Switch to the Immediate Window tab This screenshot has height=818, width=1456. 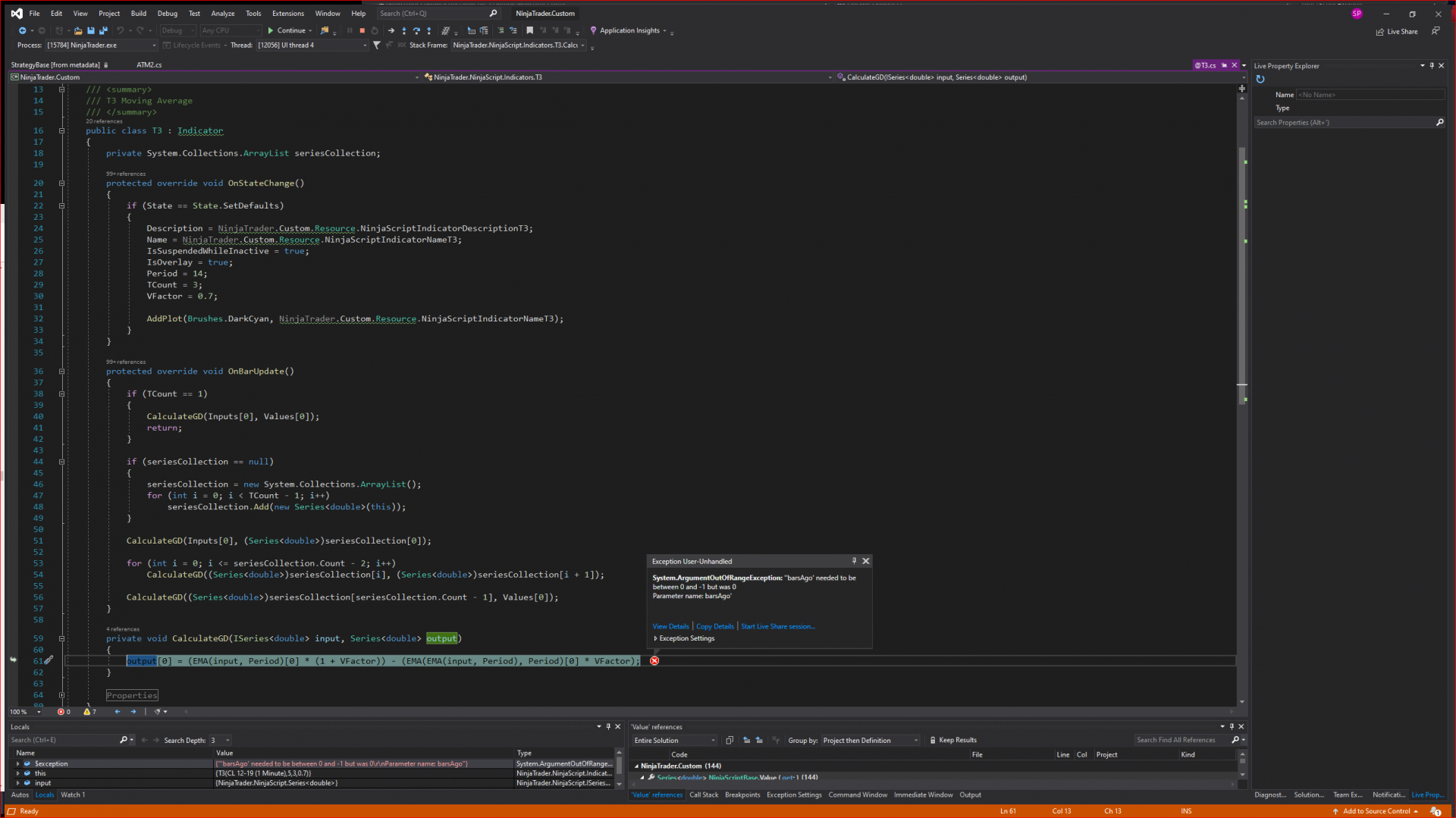tap(923, 795)
